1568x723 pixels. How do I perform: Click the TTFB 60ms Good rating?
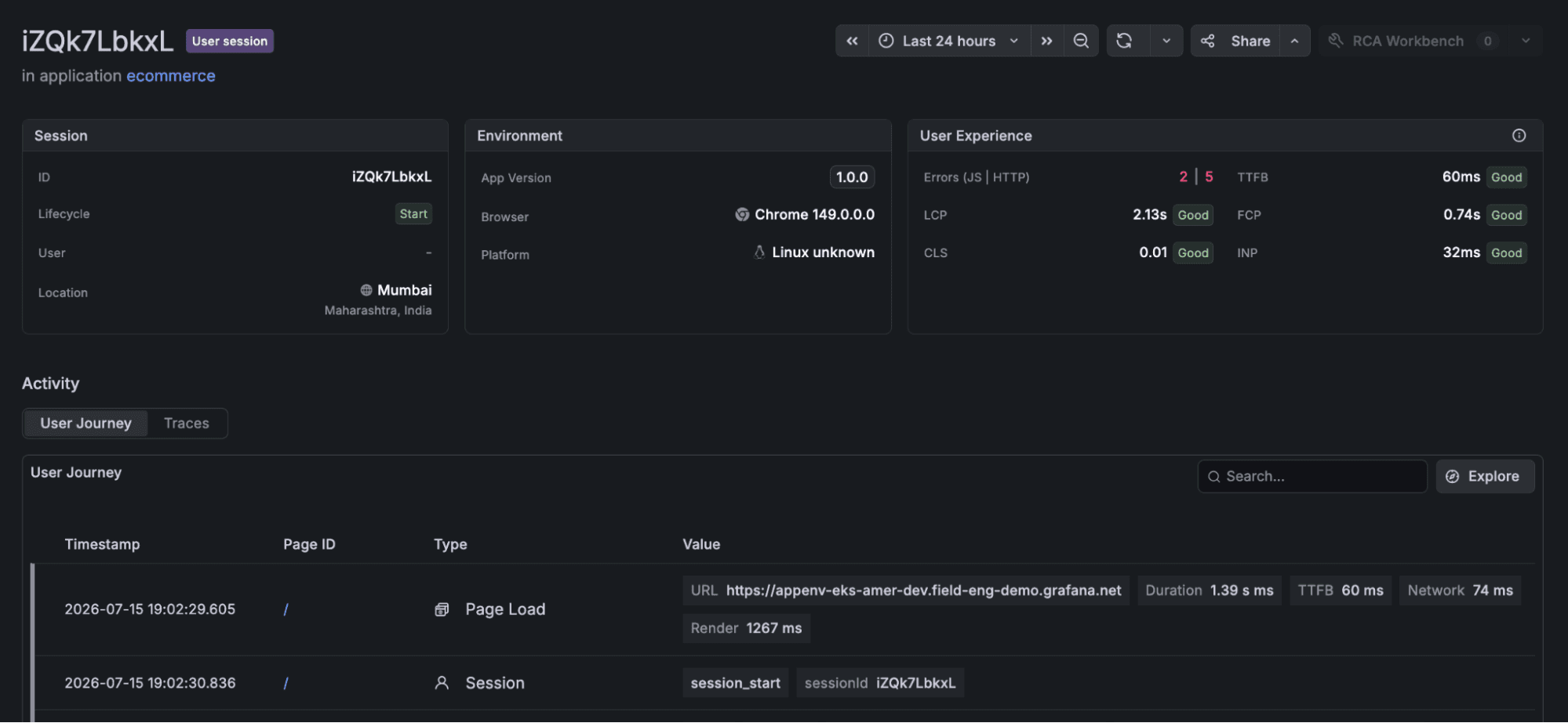coord(1507,177)
